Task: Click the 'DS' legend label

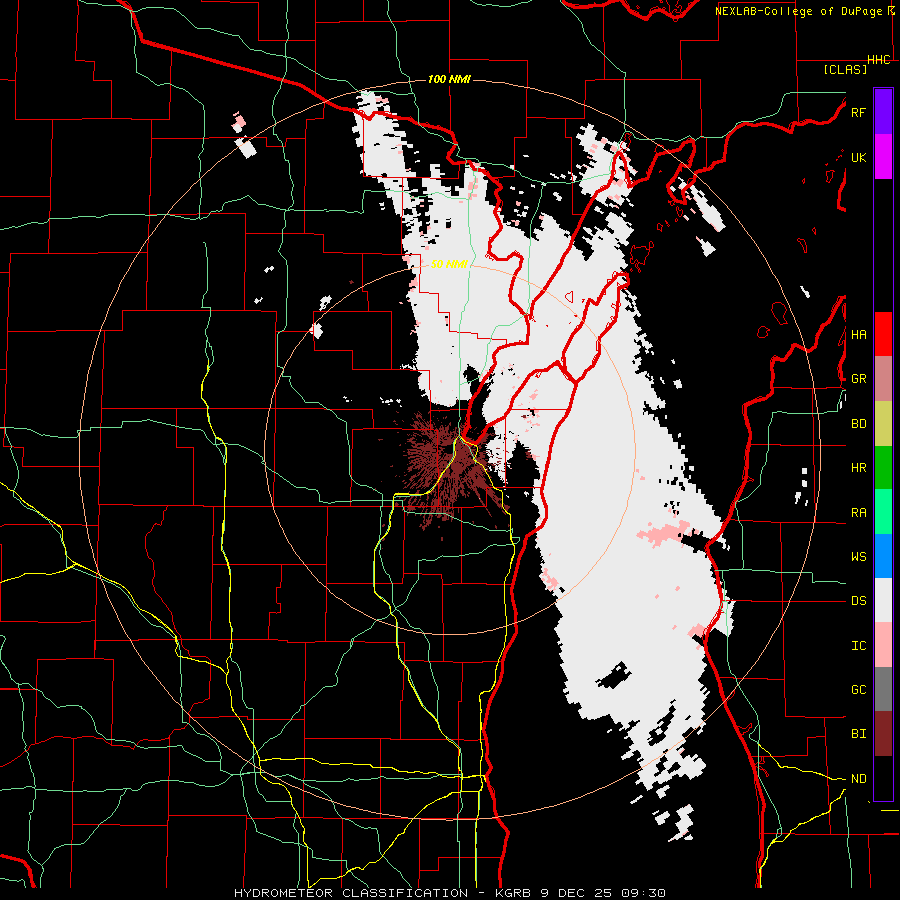Action: point(858,601)
